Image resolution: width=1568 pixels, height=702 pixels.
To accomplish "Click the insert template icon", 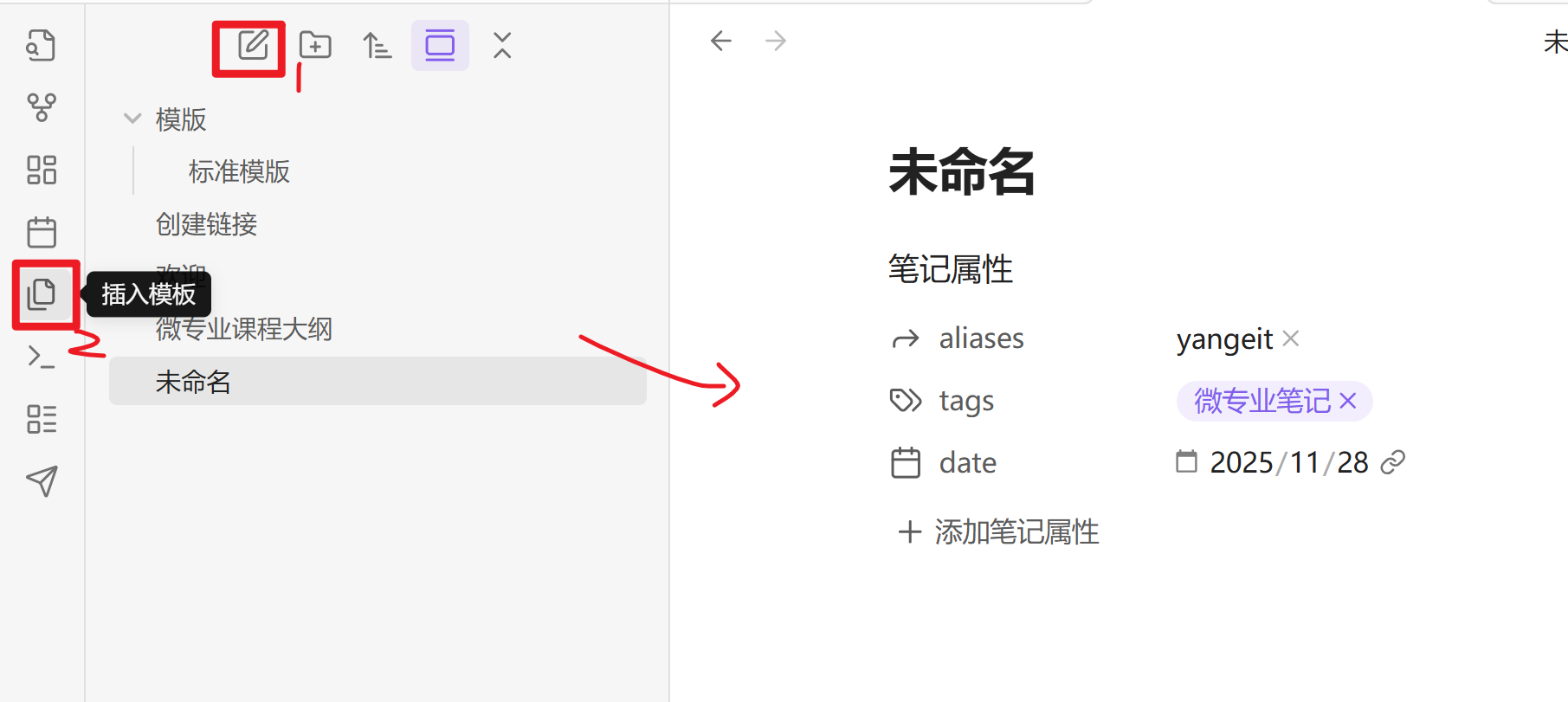I will [x=41, y=294].
